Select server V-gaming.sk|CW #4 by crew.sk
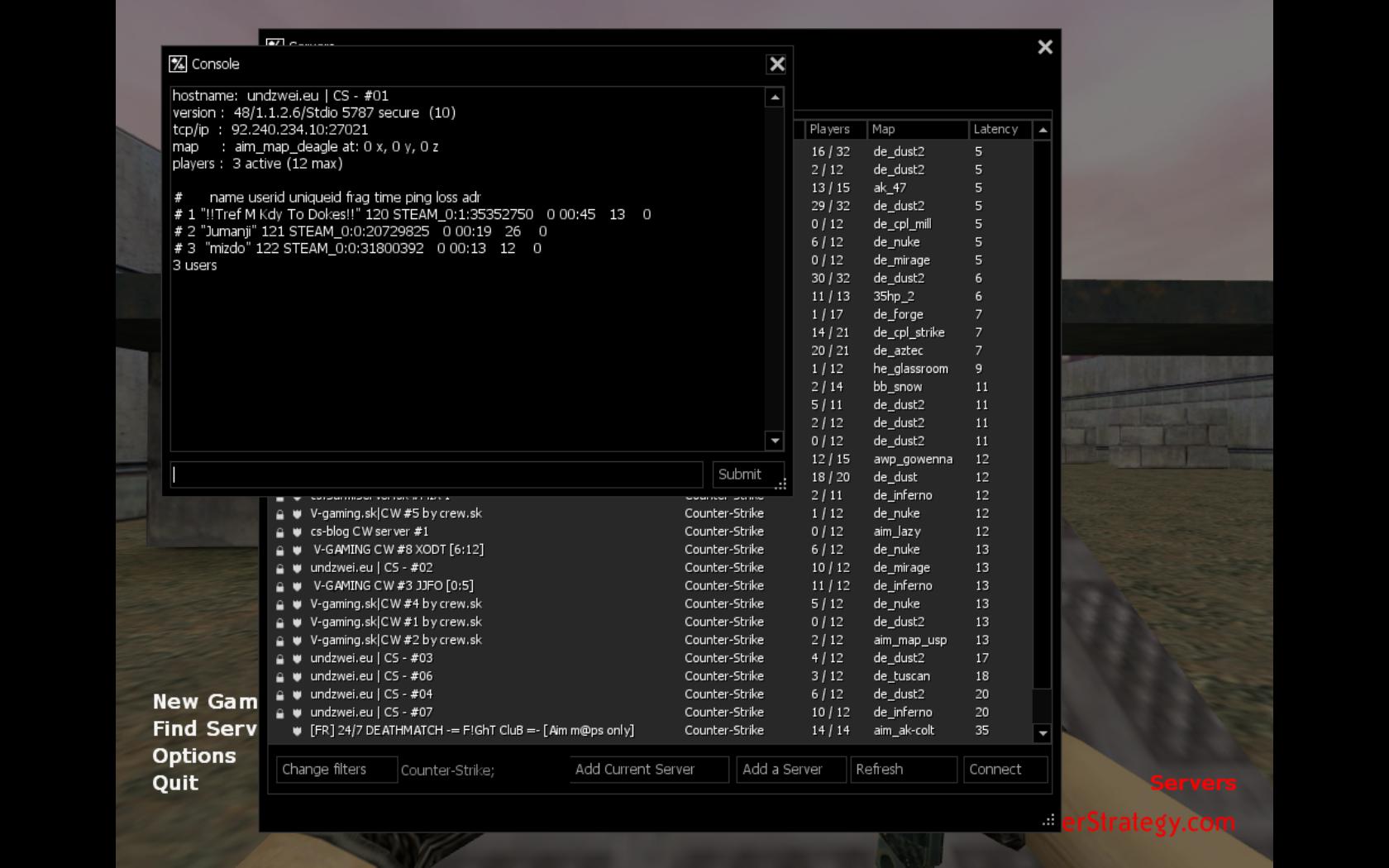Image resolution: width=1389 pixels, height=868 pixels. coord(652,604)
